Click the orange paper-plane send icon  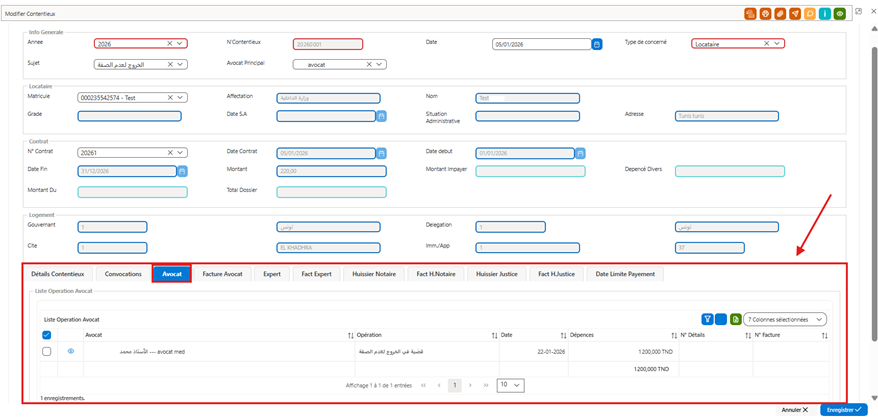[x=795, y=13]
